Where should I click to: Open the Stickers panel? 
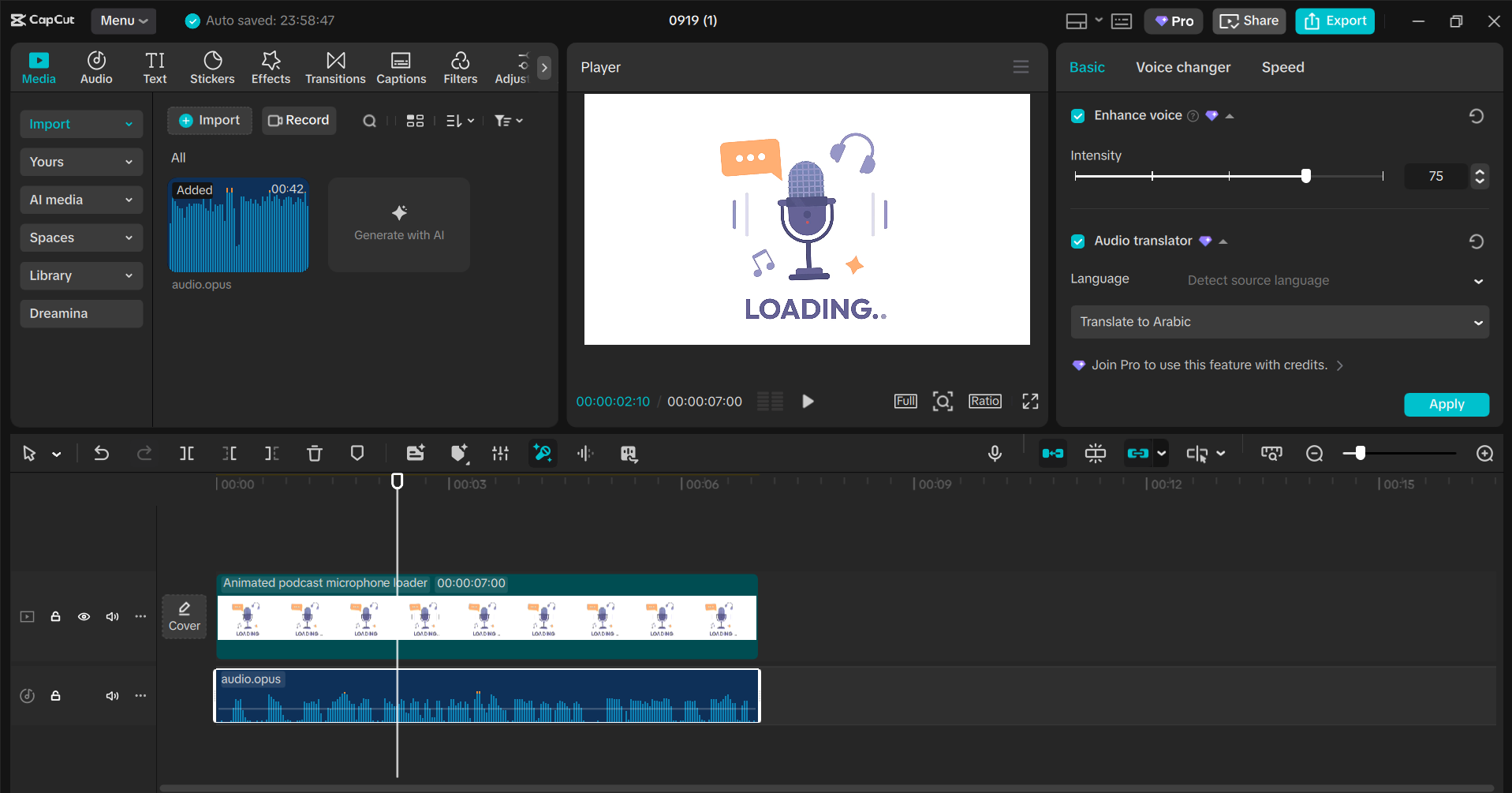(212, 66)
